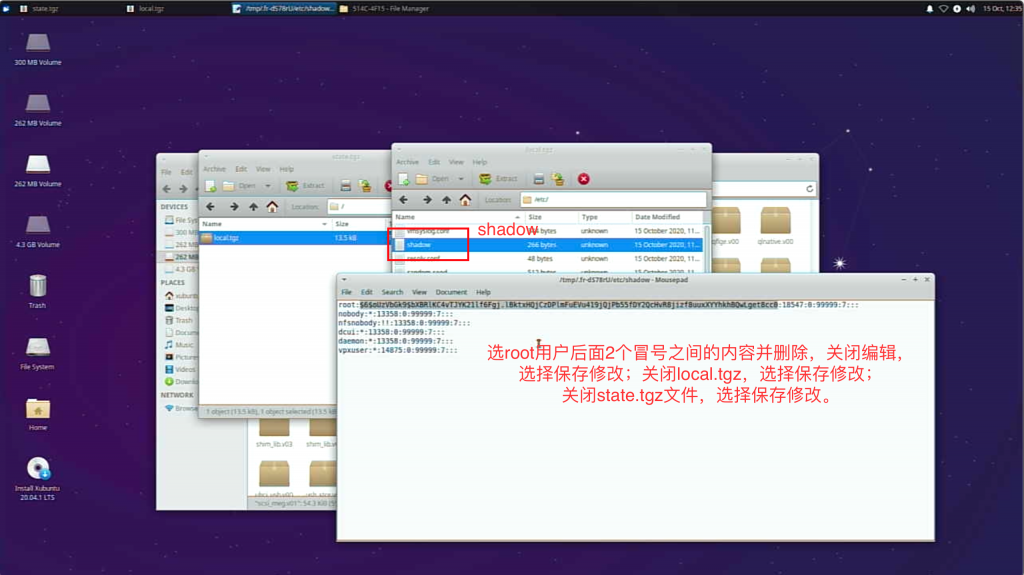1024x575 pixels.
Task: Go to archive home in state.tgz window
Action: click(272, 207)
